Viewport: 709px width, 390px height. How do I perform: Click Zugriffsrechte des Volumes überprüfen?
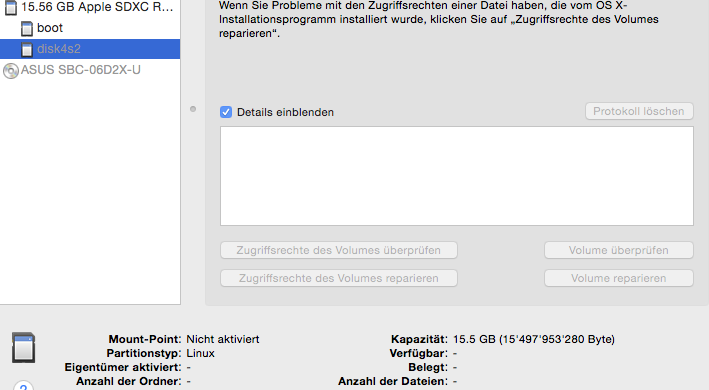[339, 250]
